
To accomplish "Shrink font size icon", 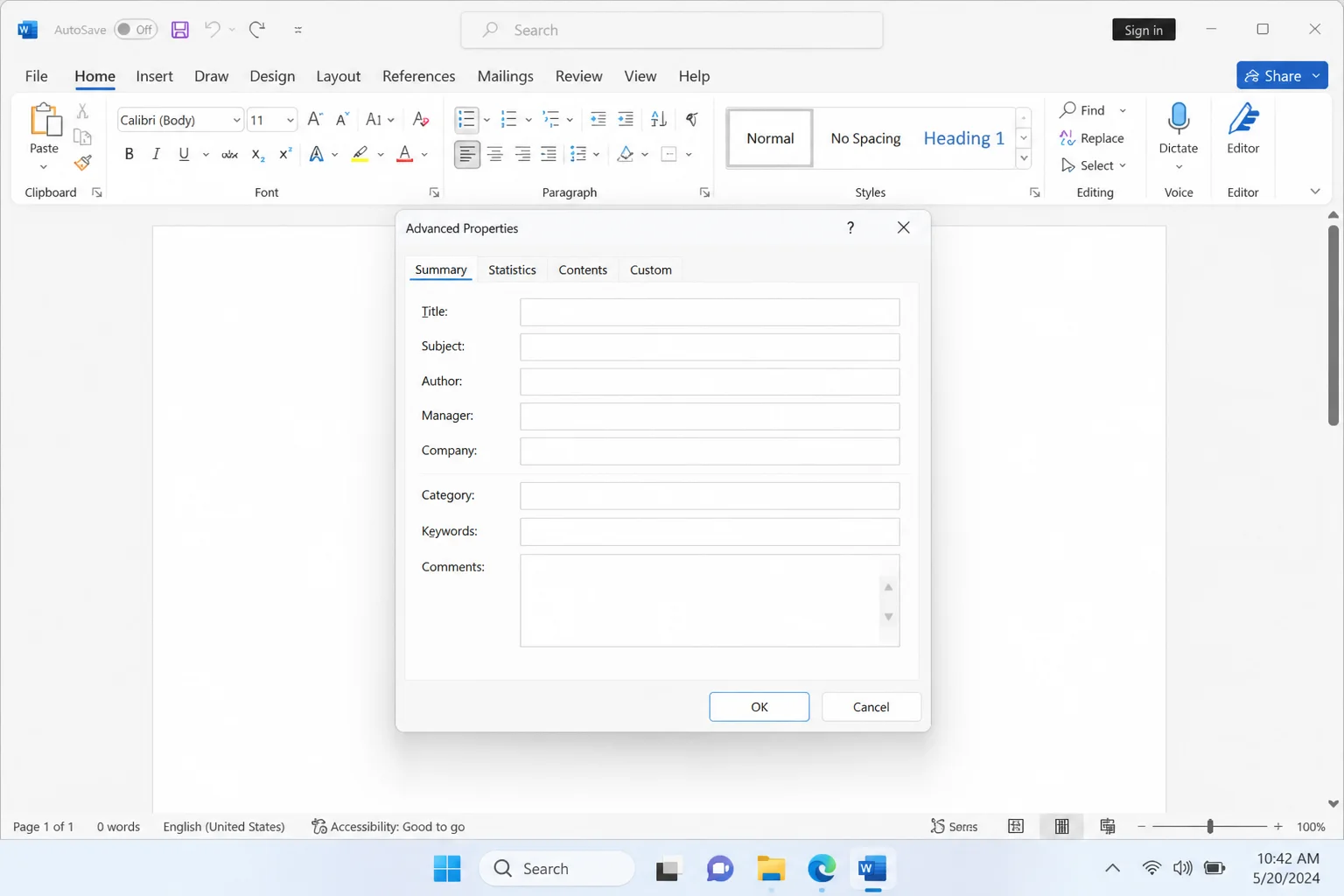I will point(342,120).
